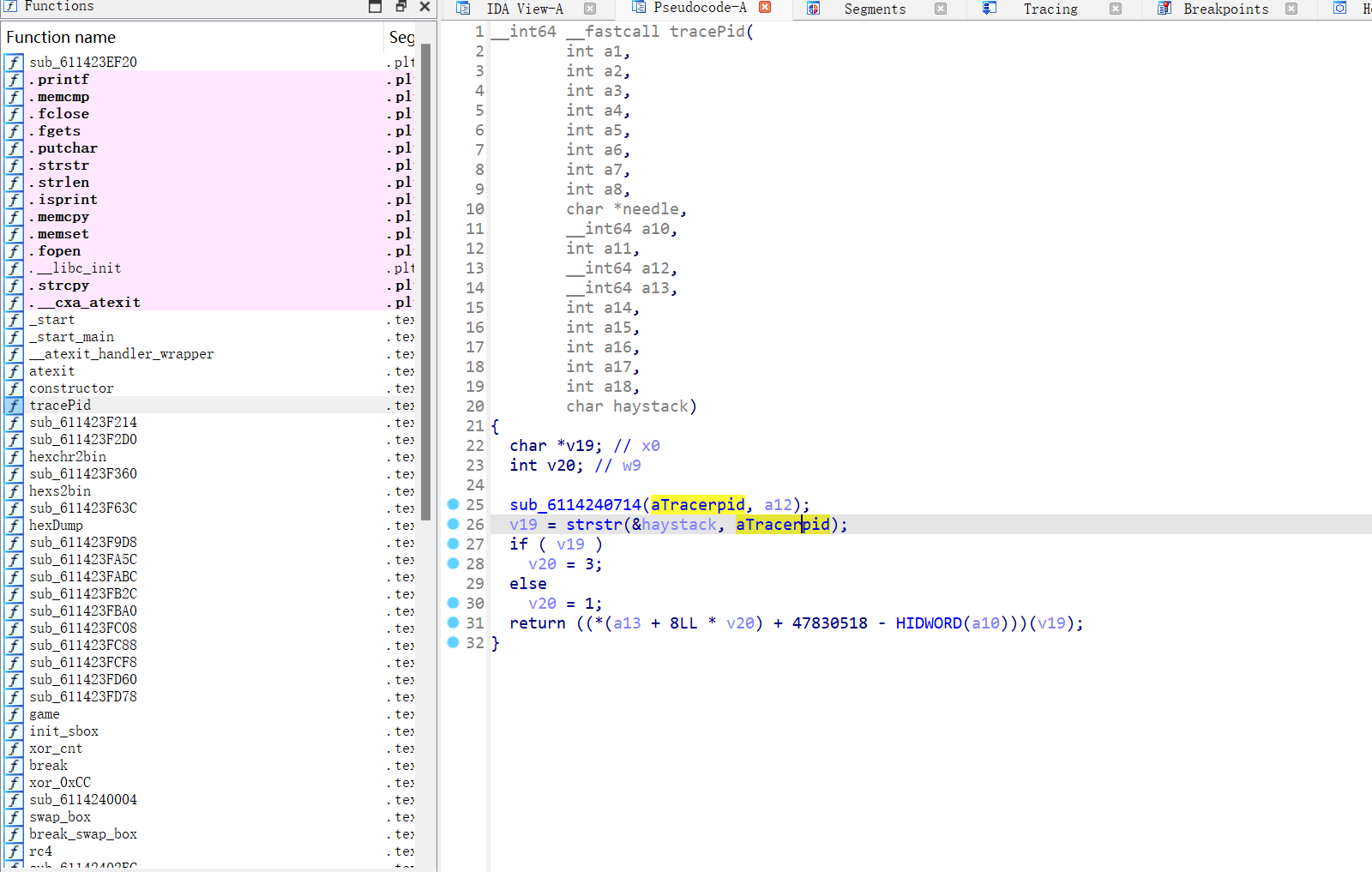
Task: Open the Breakpoints tab
Action: pyautogui.click(x=1225, y=9)
